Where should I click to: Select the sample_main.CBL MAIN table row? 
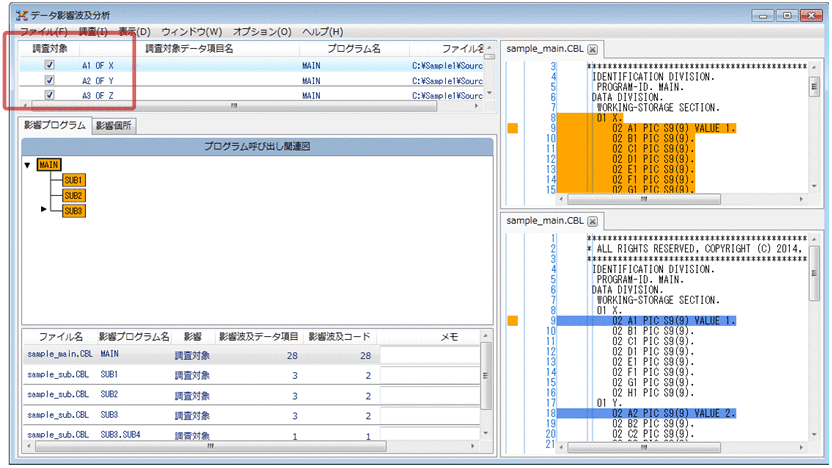(x=252, y=354)
